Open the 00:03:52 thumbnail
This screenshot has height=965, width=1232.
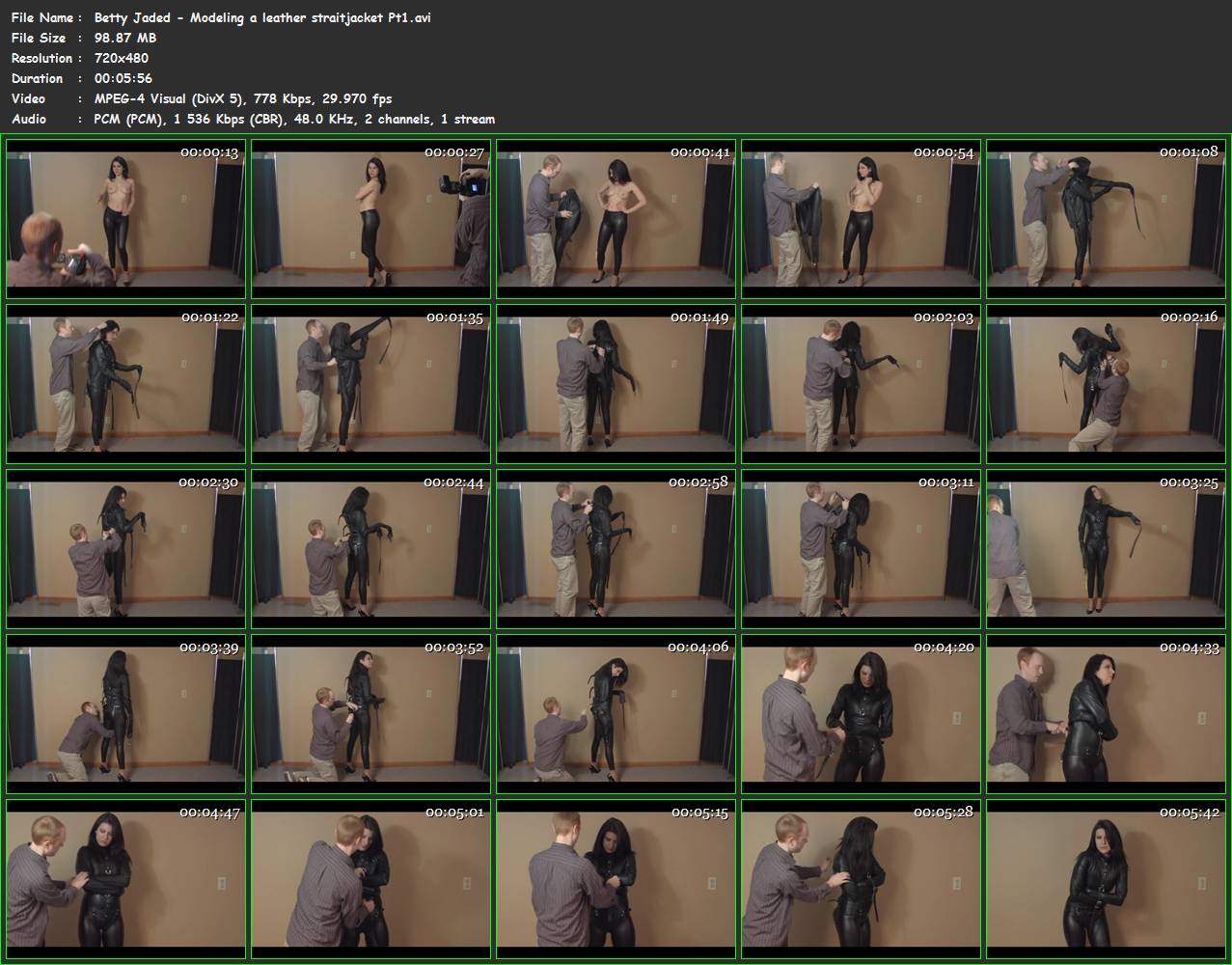tap(370, 713)
